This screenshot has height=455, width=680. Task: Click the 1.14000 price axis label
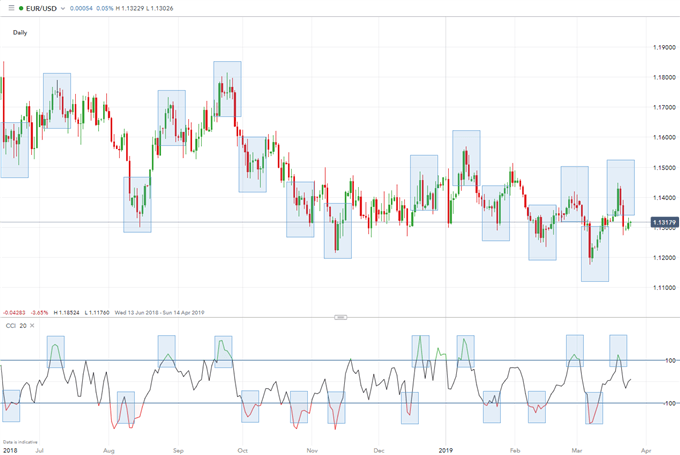pos(664,197)
